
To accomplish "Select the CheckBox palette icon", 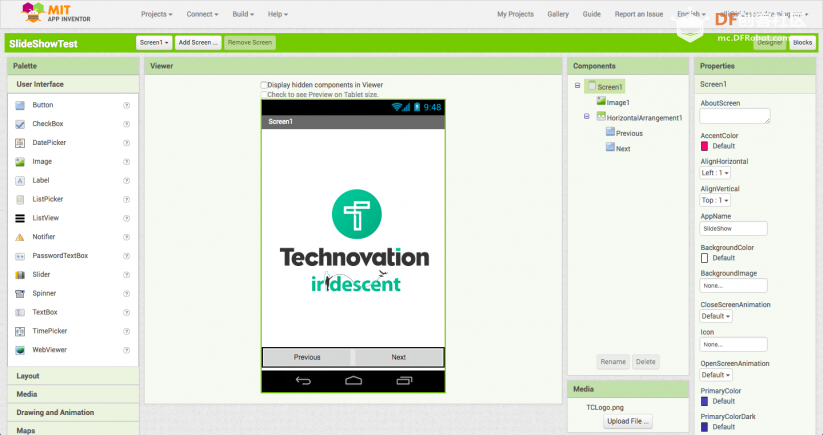I will pyautogui.click(x=20, y=124).
